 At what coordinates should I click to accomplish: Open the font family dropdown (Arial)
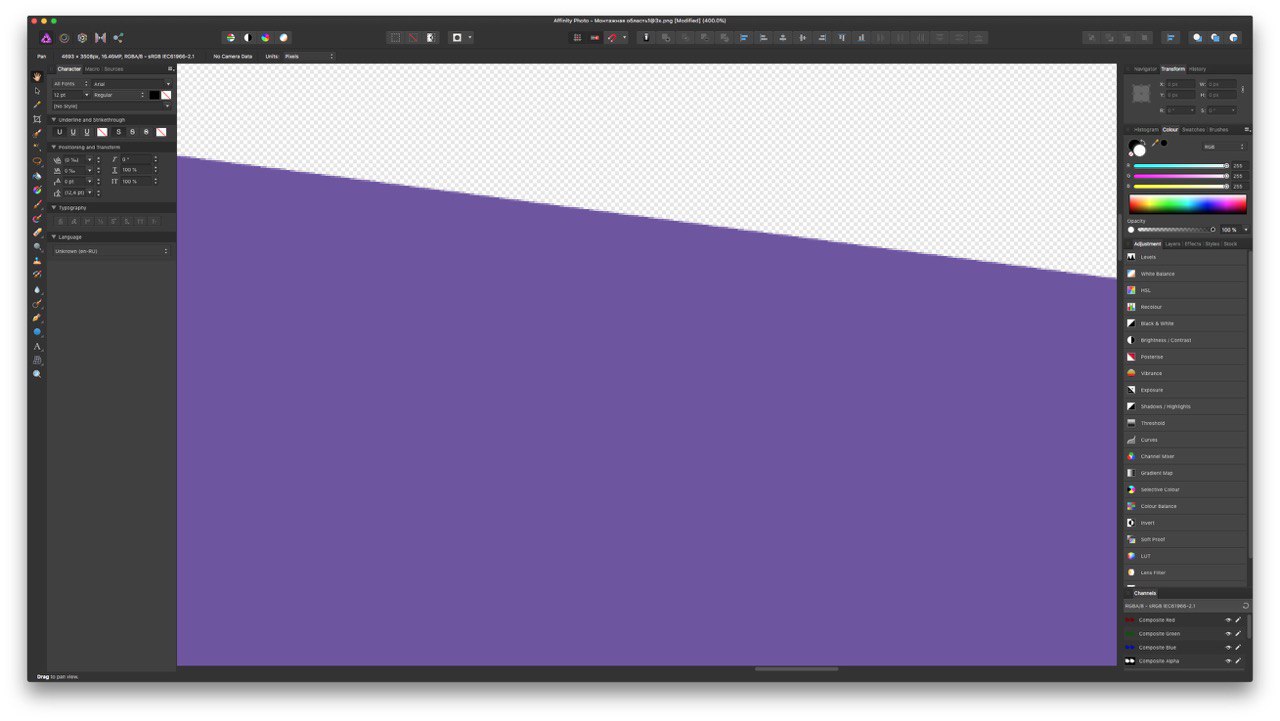pyautogui.click(x=132, y=84)
